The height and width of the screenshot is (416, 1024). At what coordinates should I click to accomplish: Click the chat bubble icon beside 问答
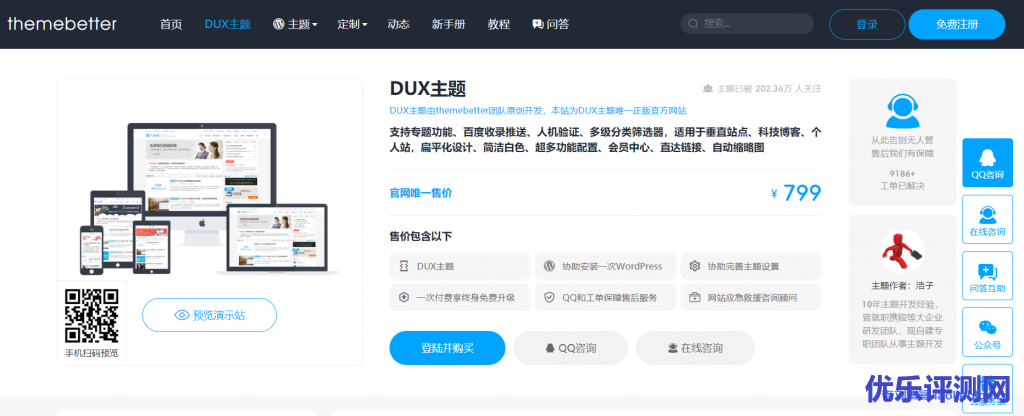pyautogui.click(x=537, y=24)
